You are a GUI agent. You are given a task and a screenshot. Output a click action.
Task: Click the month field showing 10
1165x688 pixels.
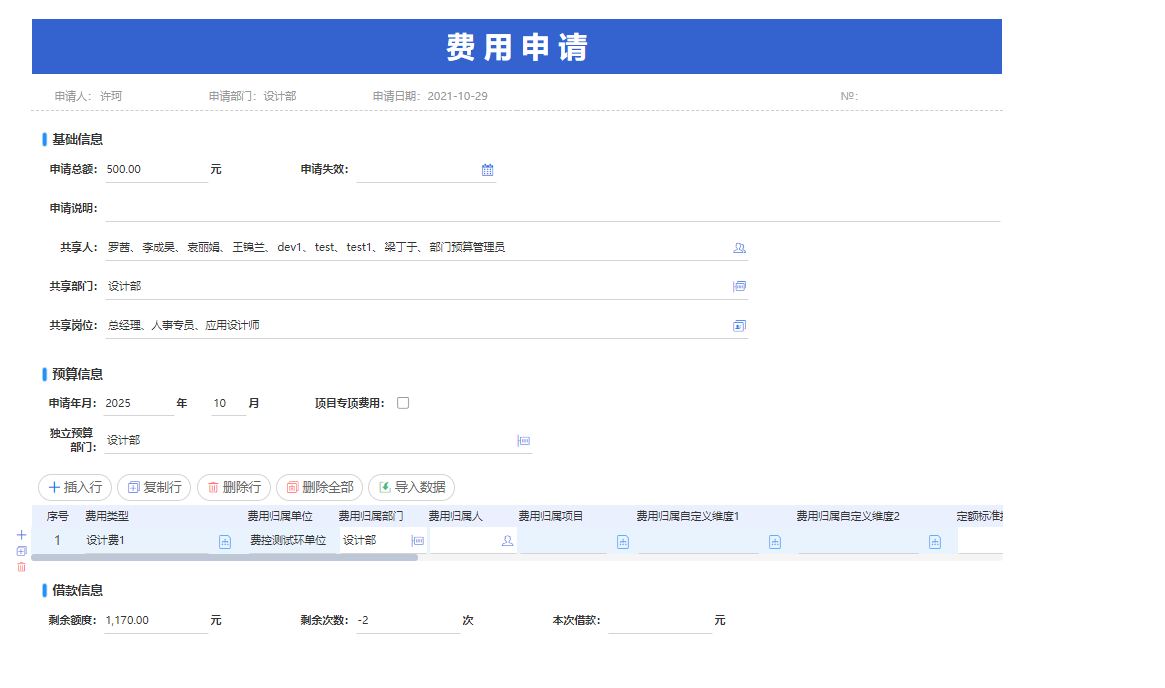pyautogui.click(x=228, y=403)
